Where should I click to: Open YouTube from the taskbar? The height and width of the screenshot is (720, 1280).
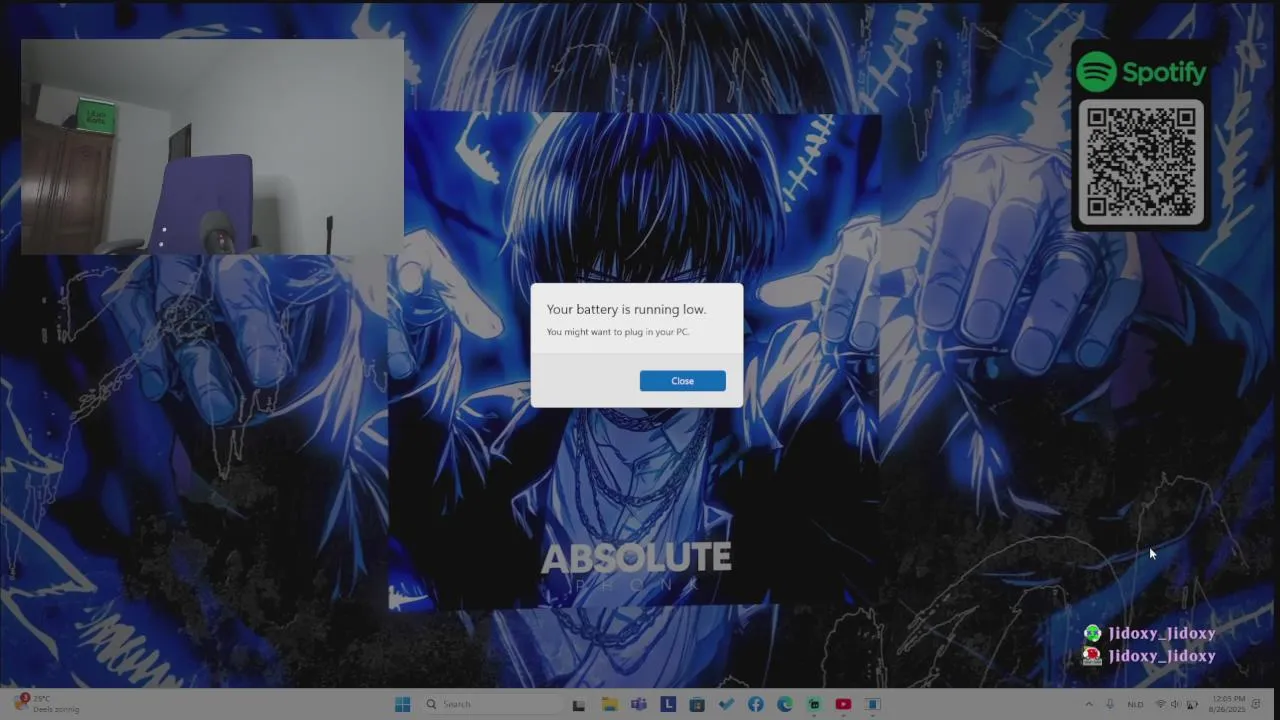843,704
